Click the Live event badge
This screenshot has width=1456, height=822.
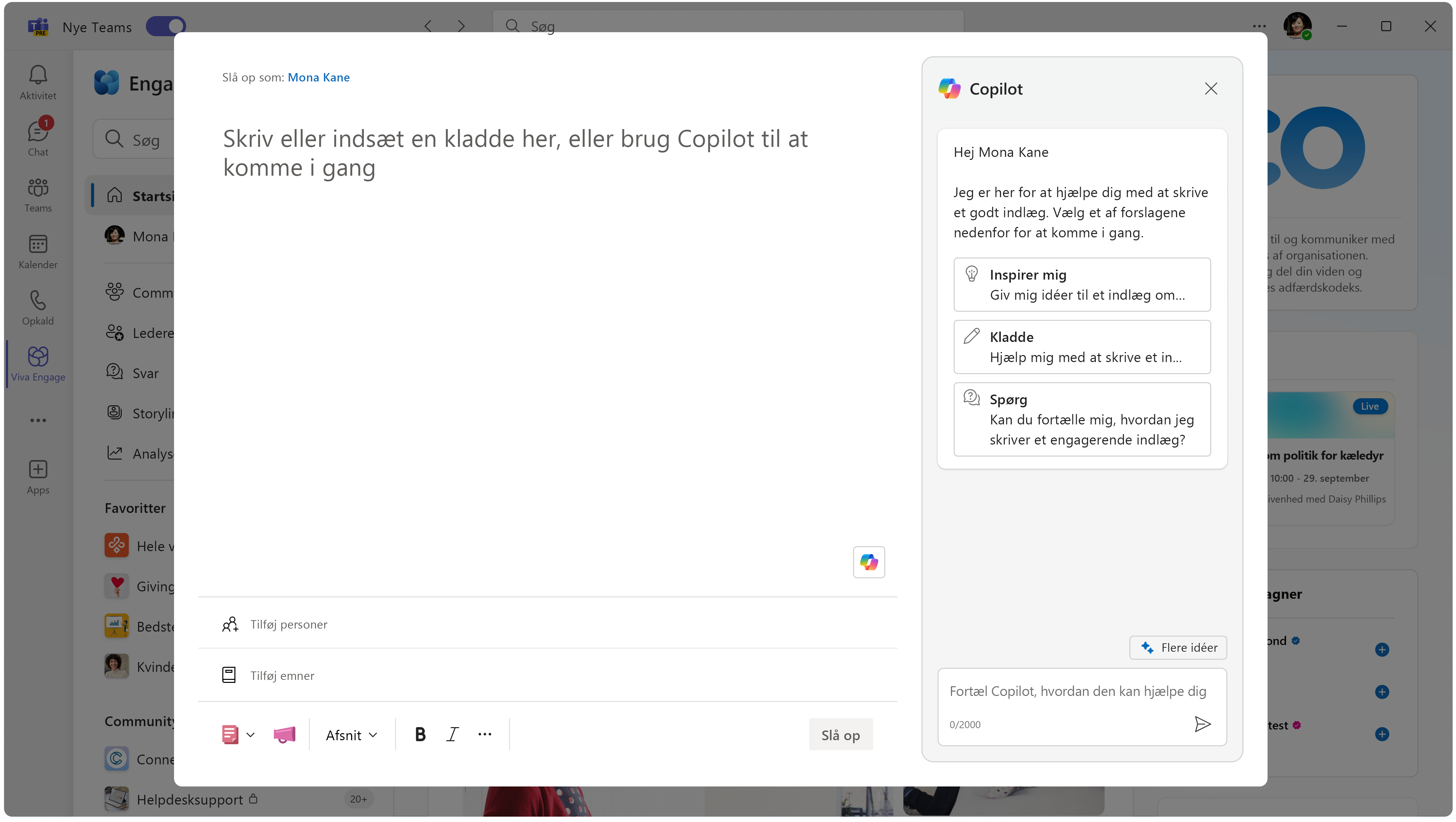[1369, 406]
